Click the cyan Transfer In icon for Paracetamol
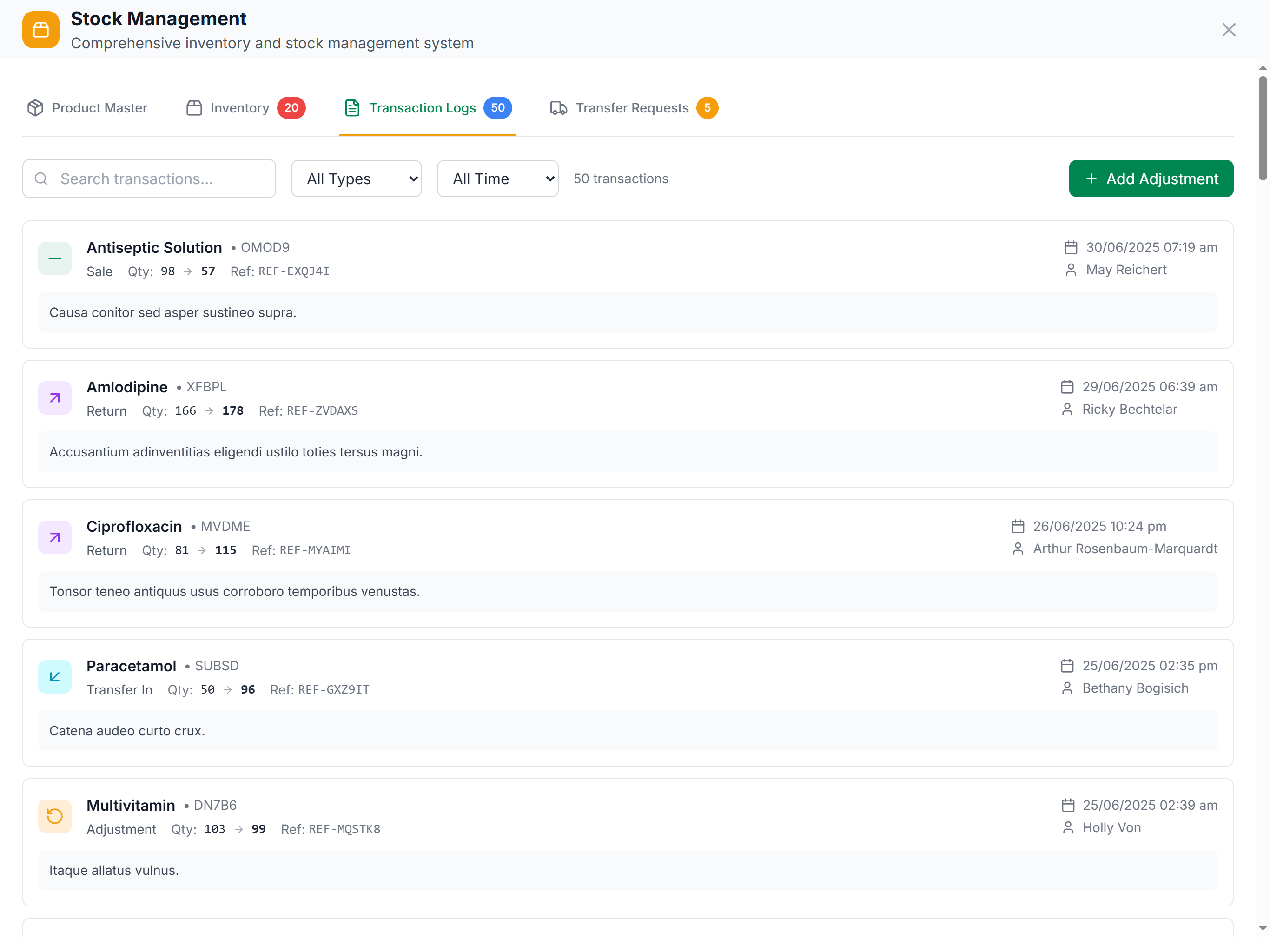Viewport: 1270px width, 952px height. (54, 677)
